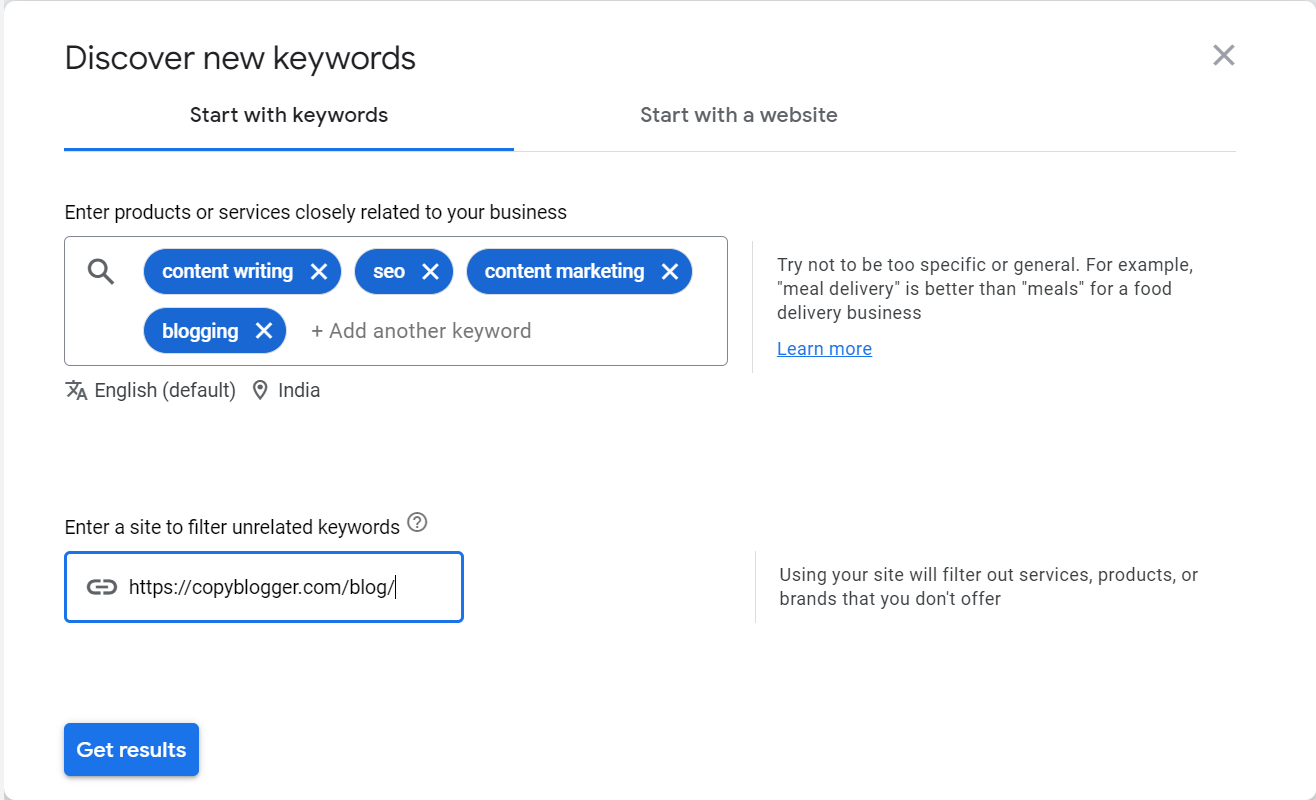The width and height of the screenshot is (1316, 800).
Task: Change the India location setting
Action: click(299, 391)
